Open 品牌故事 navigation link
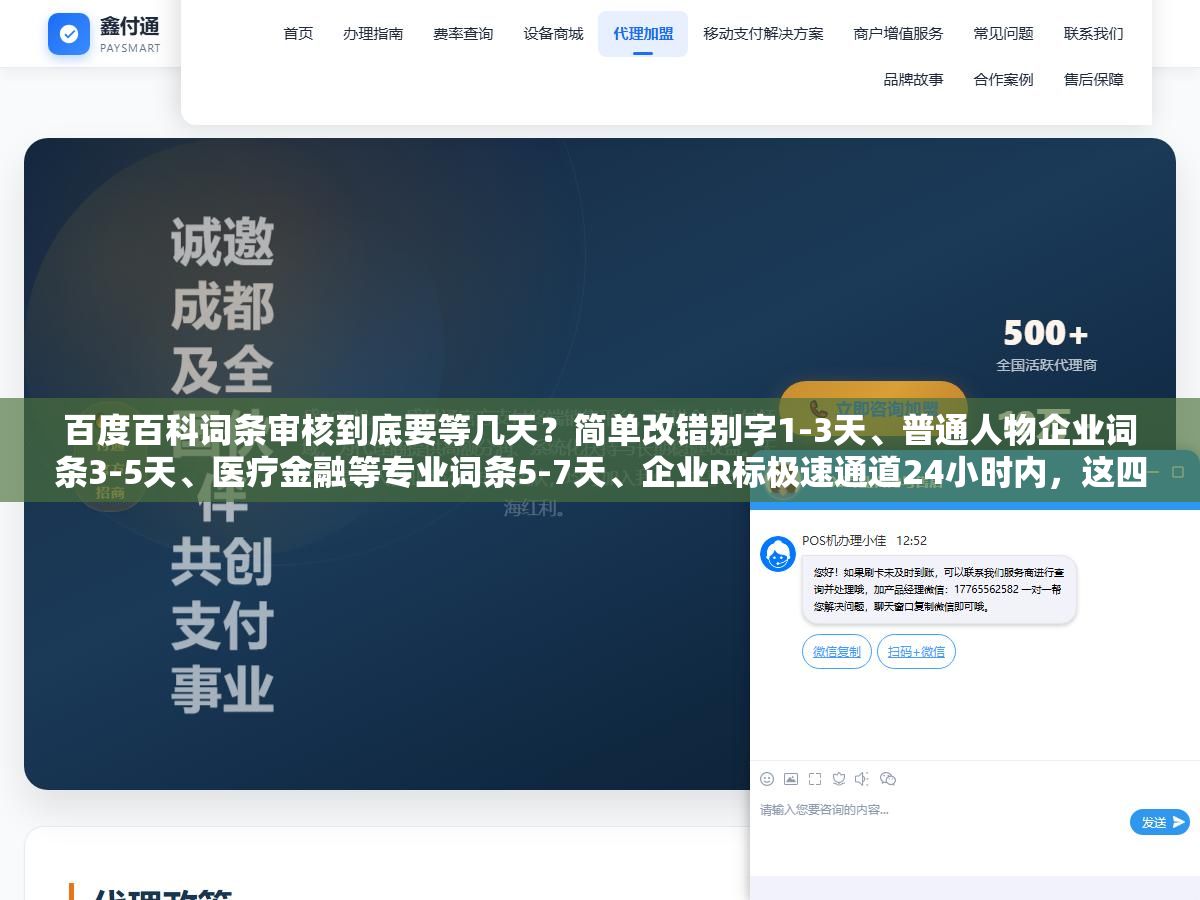The height and width of the screenshot is (900, 1200). [913, 79]
